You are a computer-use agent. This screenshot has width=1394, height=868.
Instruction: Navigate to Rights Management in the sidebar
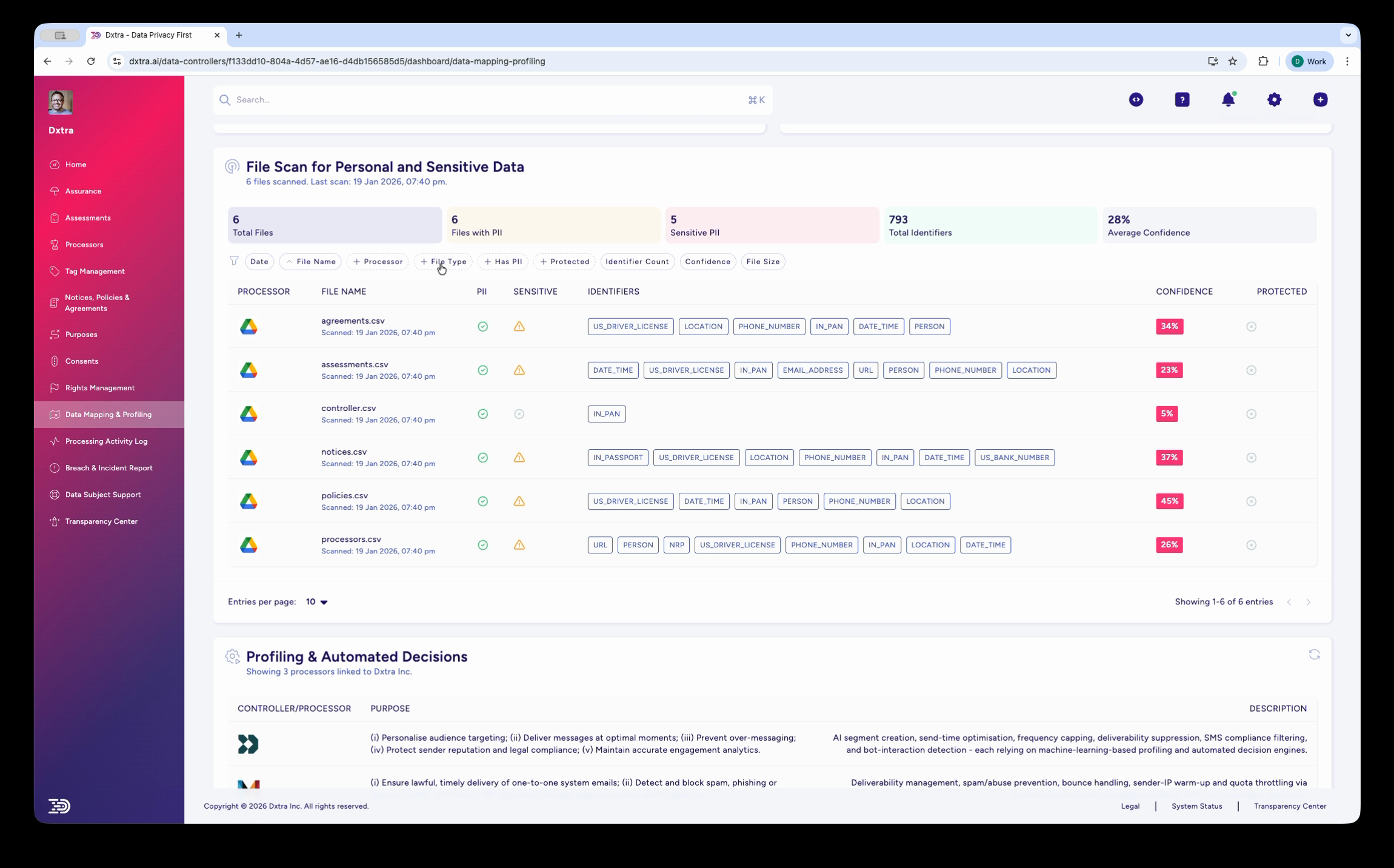[x=99, y=387]
